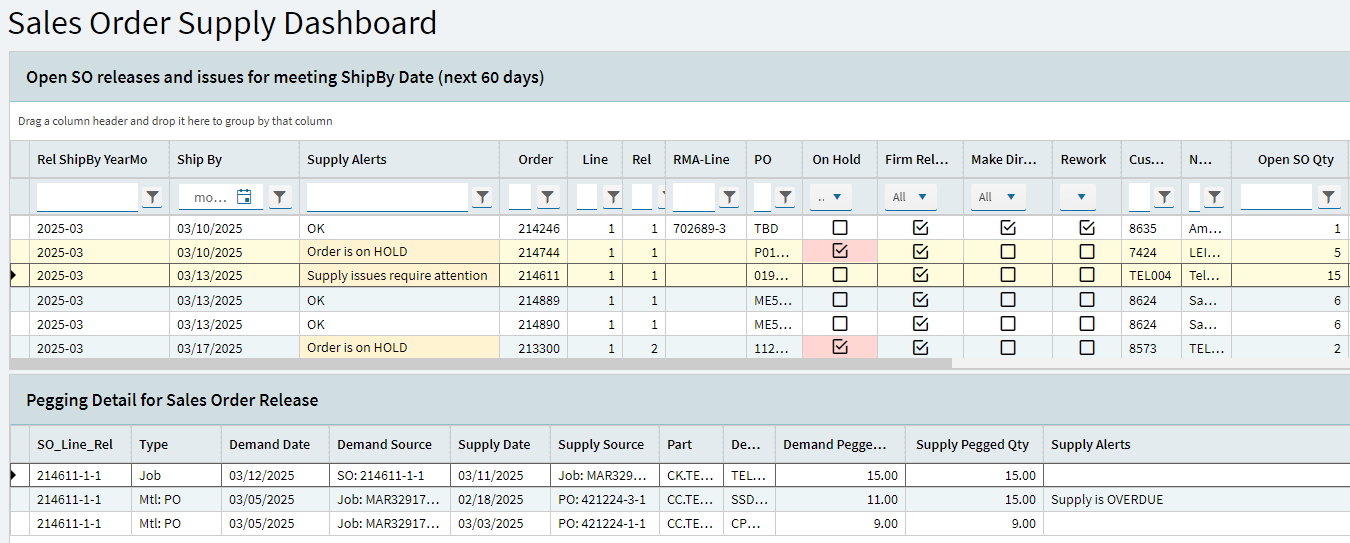Screen dimensions: 1350x543
Task: Open the On Hold filter dropdown
Action: click(830, 197)
